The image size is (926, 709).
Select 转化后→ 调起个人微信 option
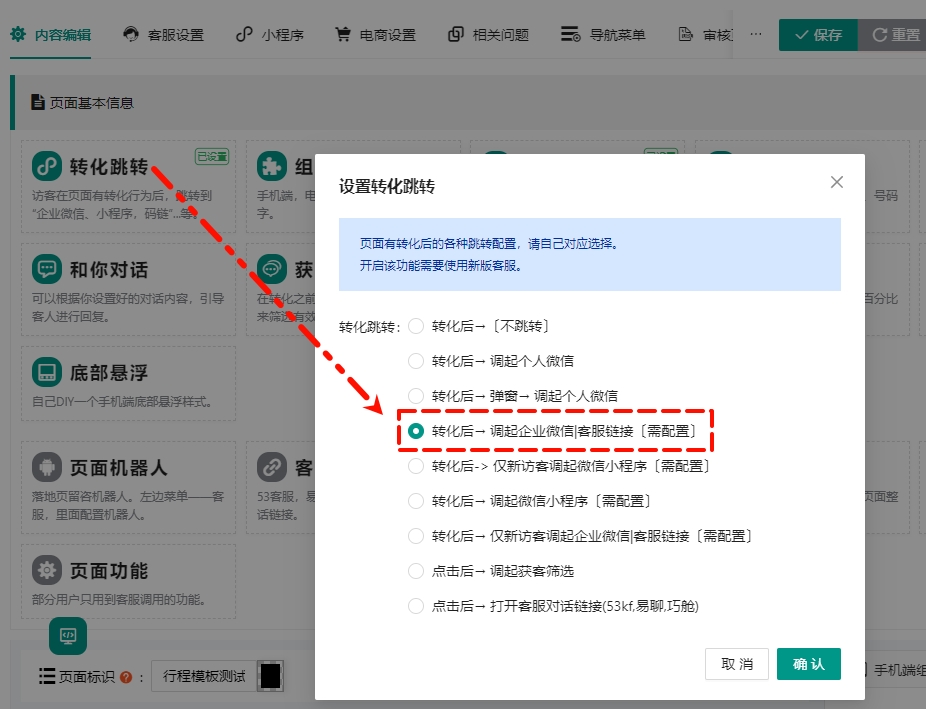pyautogui.click(x=416, y=361)
